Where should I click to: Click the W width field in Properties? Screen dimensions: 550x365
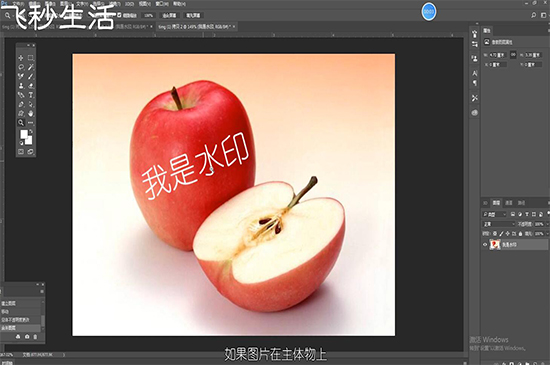pyautogui.click(x=498, y=55)
